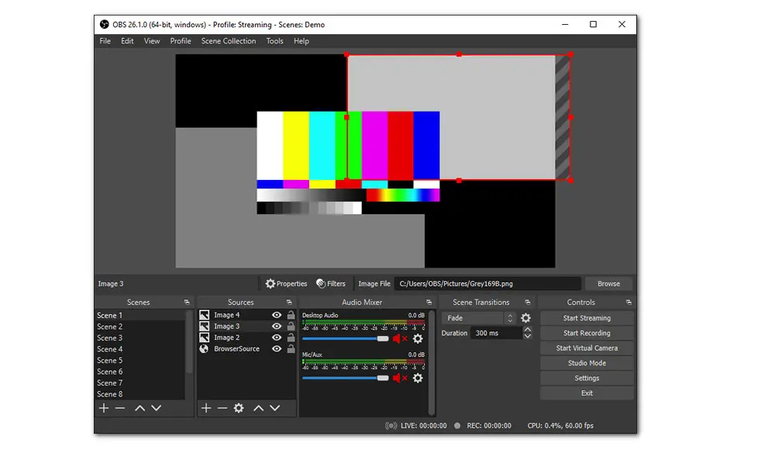Toggle Desktop Audio mute speaker icon
Screen dimensions: 775x450
pyautogui.click(x=399, y=339)
